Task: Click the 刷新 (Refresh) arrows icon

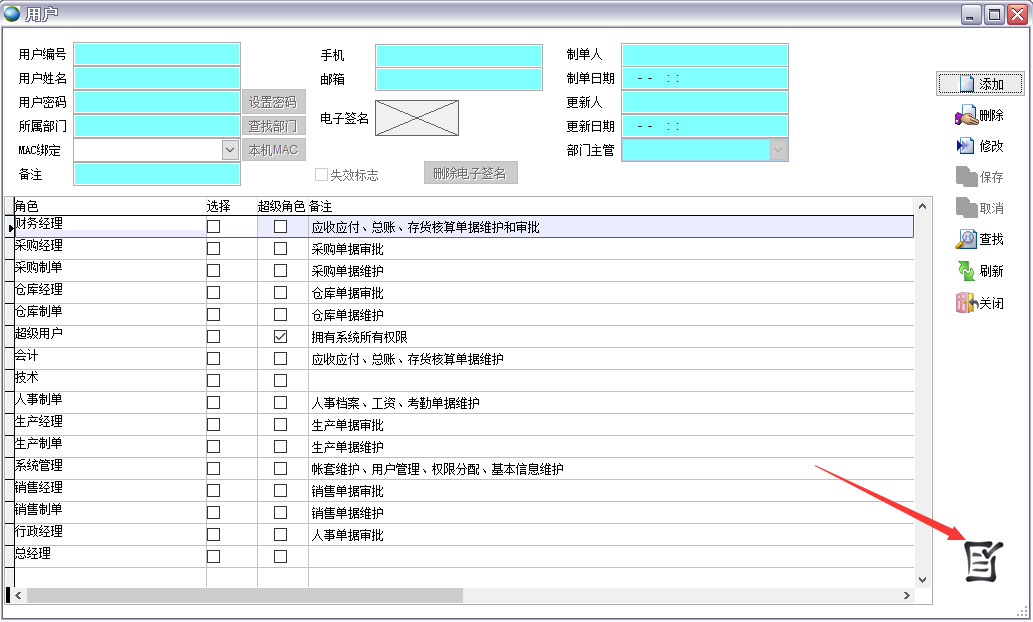Action: pyautogui.click(x=966, y=271)
